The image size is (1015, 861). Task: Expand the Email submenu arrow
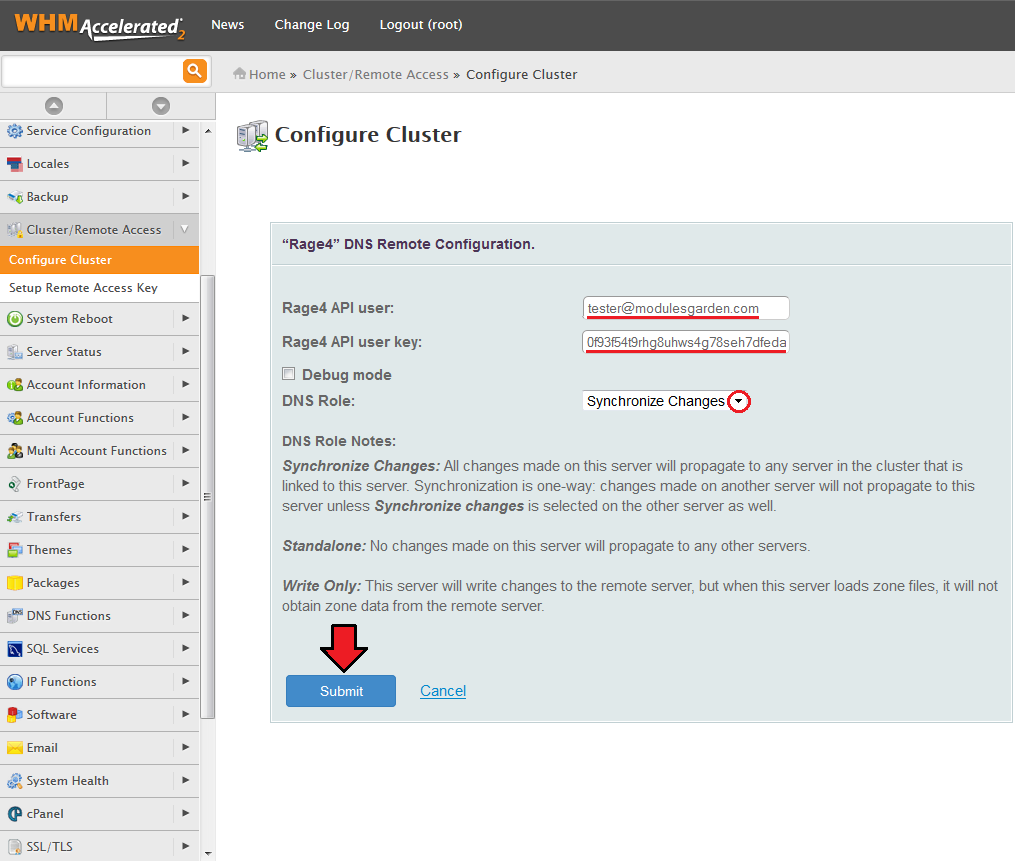(186, 747)
